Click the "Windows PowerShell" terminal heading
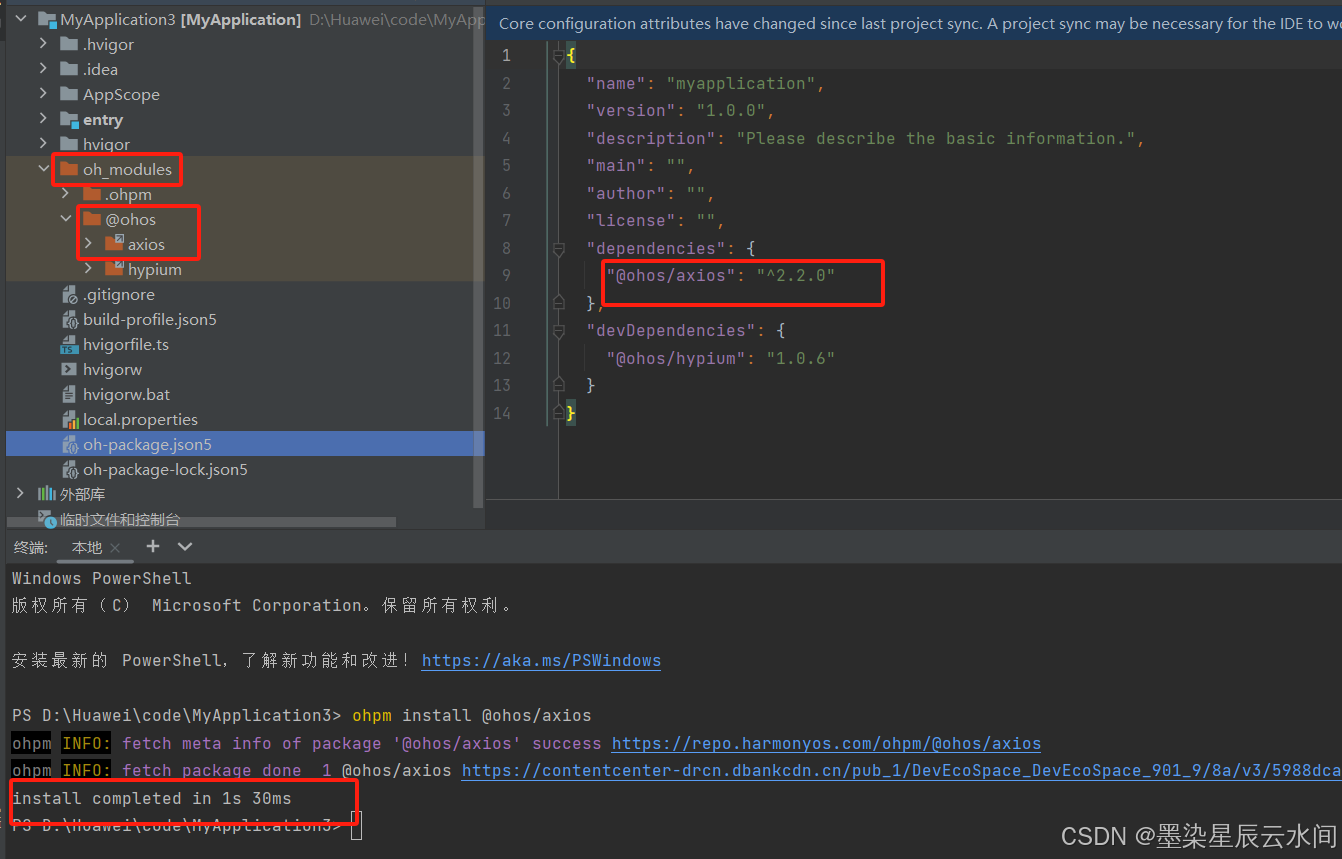 [x=102, y=579]
